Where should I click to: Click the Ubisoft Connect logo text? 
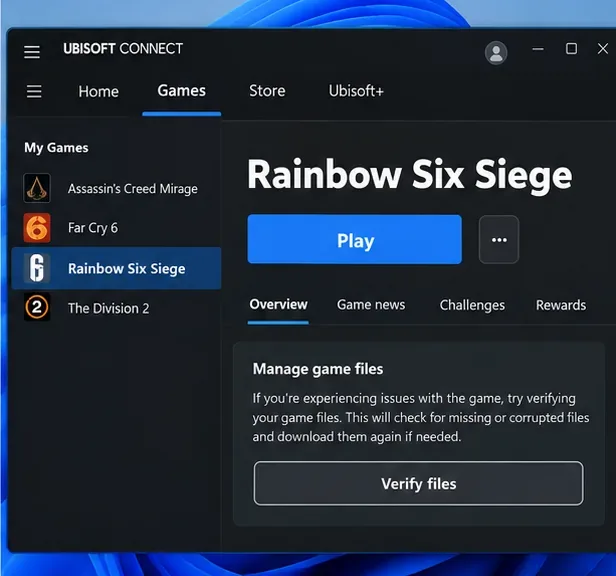[123, 49]
